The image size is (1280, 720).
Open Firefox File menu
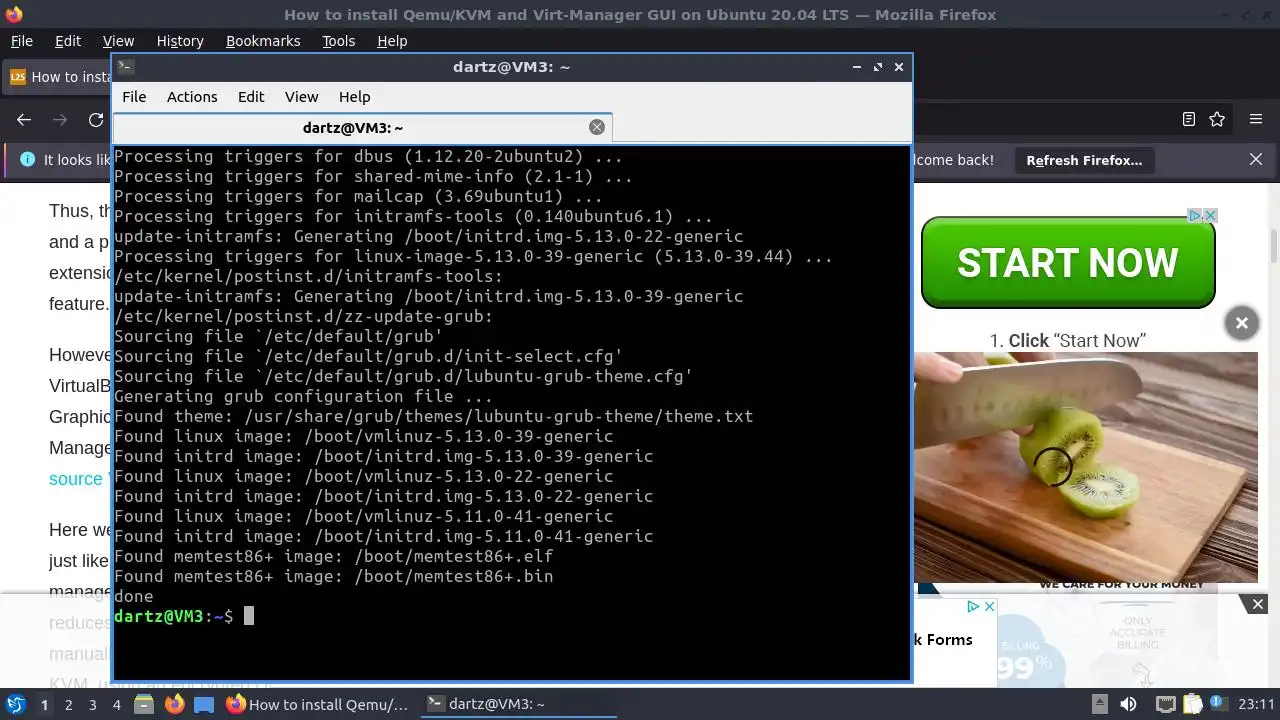(22, 41)
